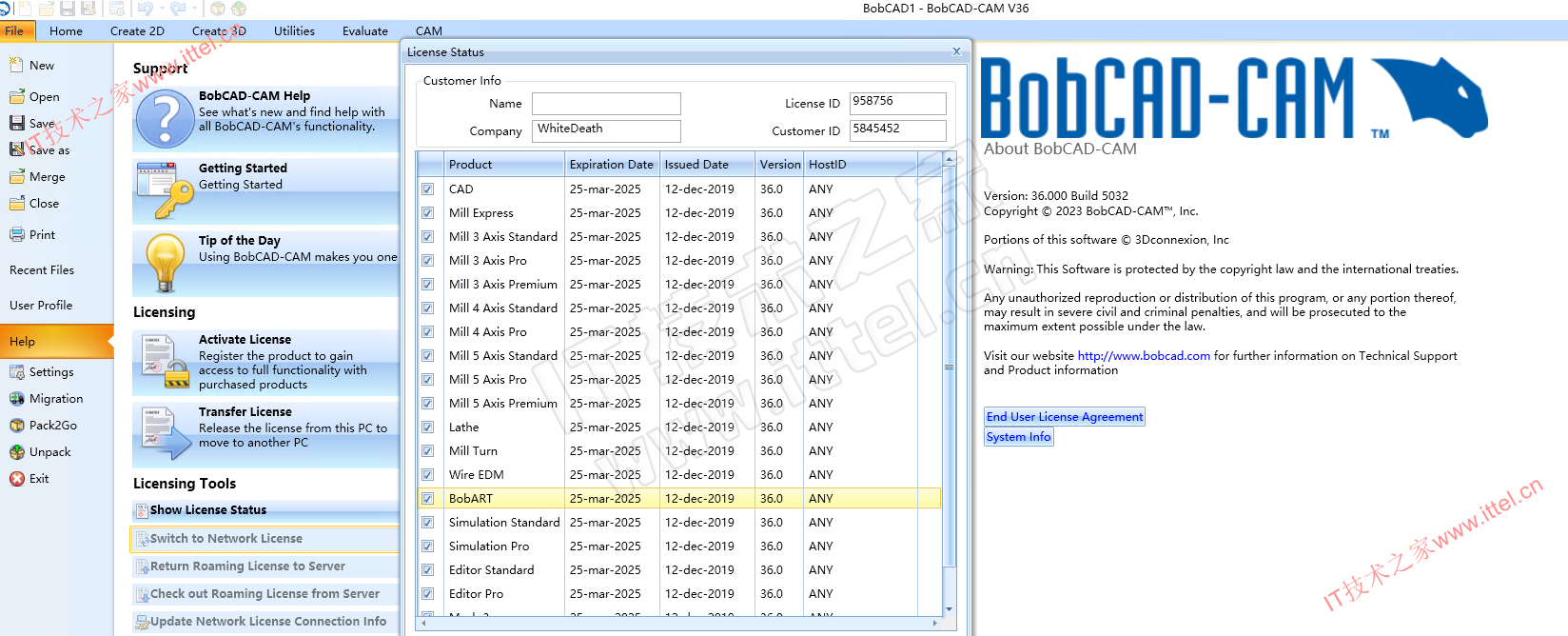
Task: Switch to the Create 2D ribbon tab
Action: 137,31
